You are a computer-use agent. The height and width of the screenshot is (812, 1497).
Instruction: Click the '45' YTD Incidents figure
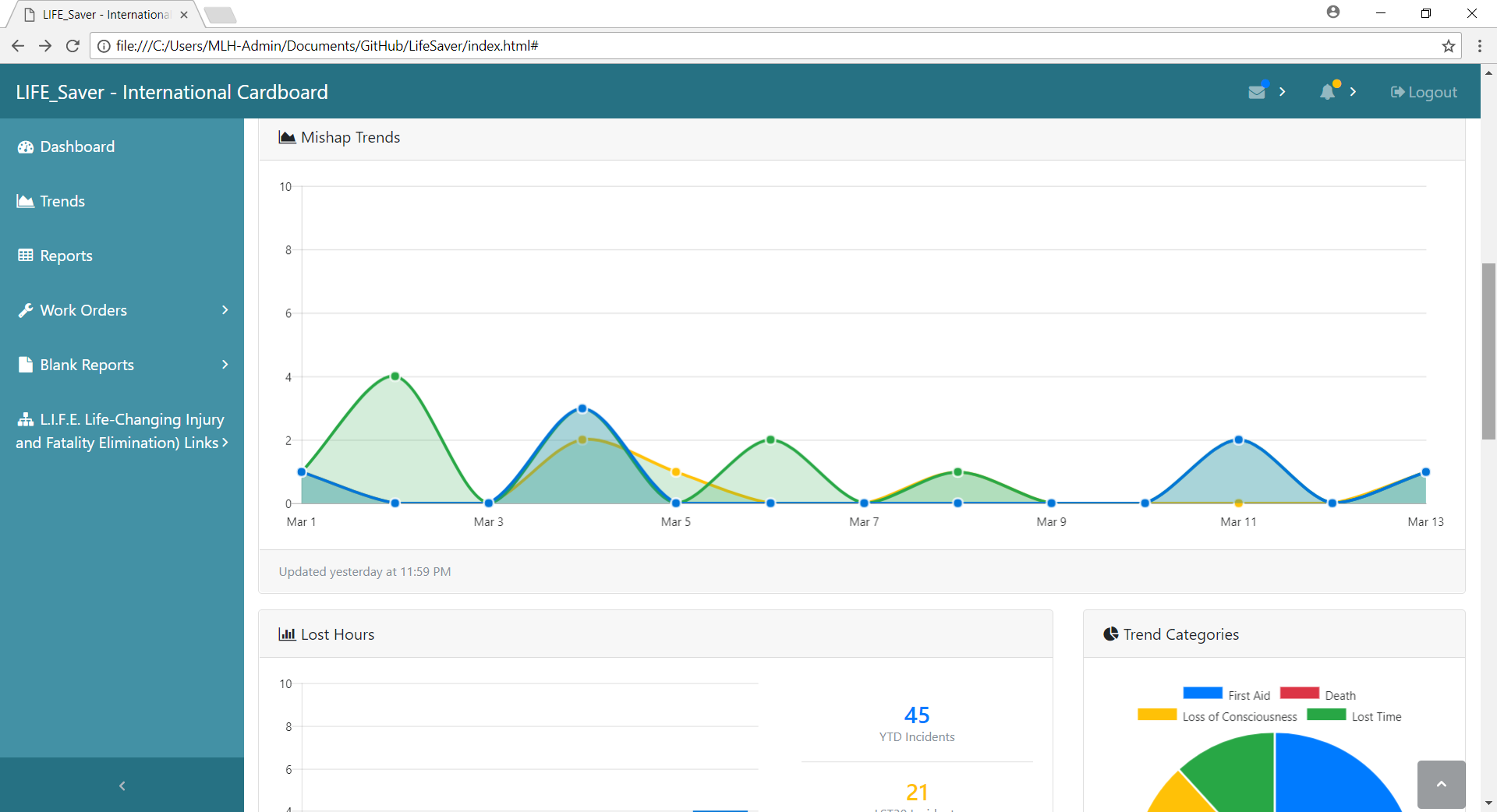[x=917, y=715]
